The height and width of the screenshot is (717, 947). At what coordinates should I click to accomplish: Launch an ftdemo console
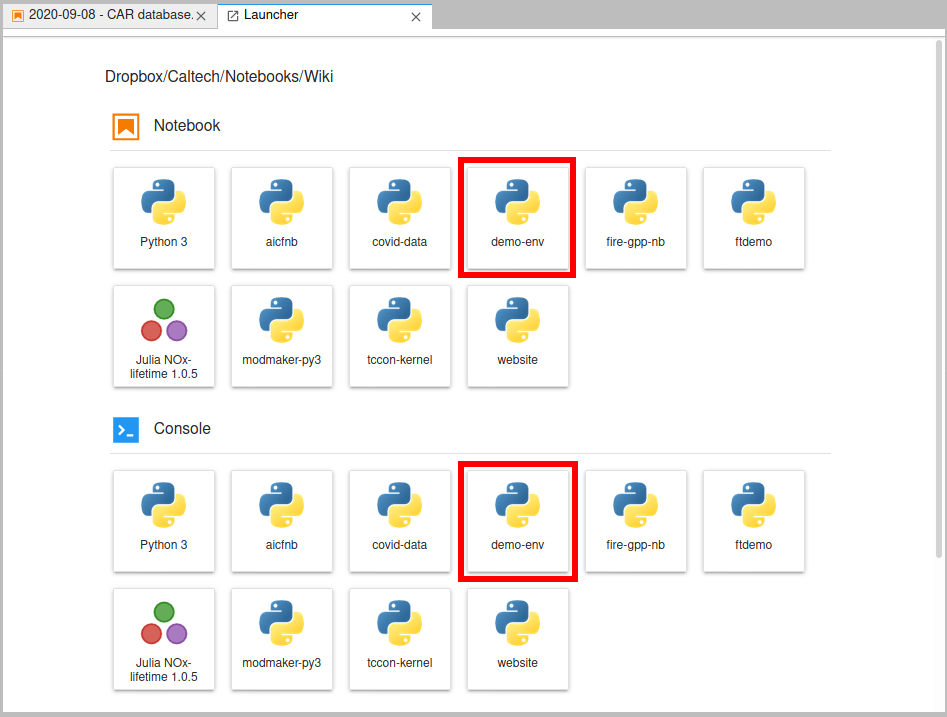tap(753, 521)
